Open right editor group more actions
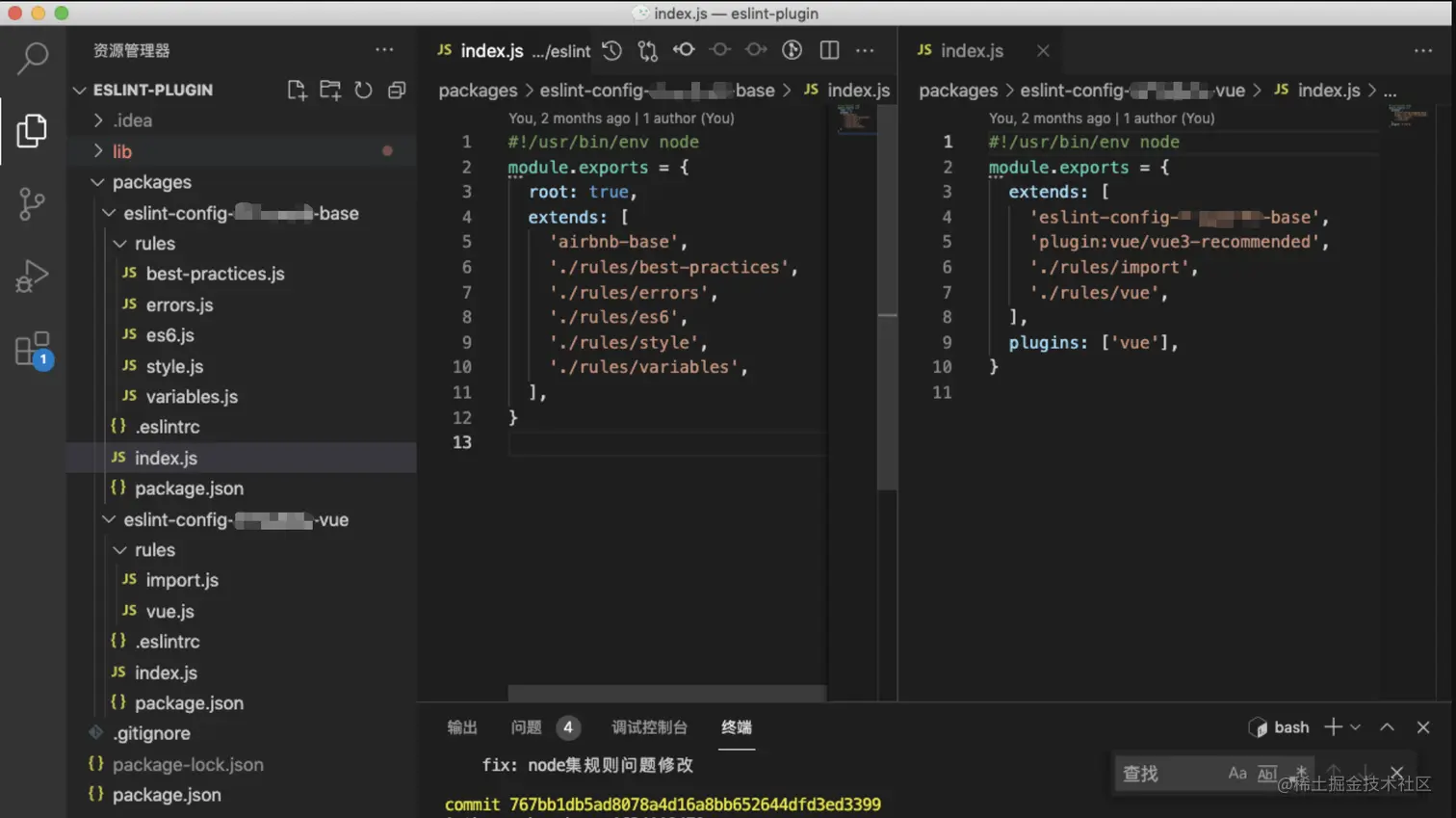The width and height of the screenshot is (1456, 818). [1423, 50]
